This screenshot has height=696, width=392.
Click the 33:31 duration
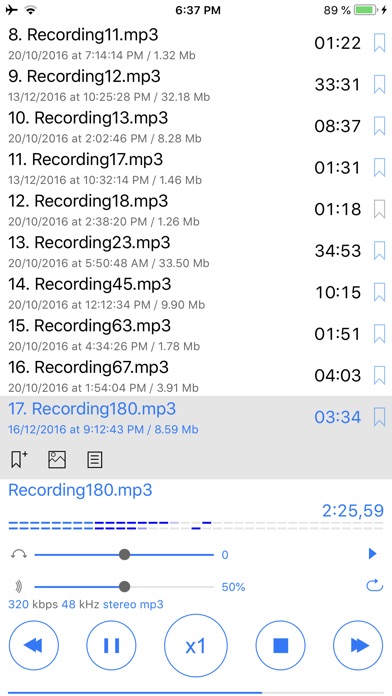click(338, 84)
